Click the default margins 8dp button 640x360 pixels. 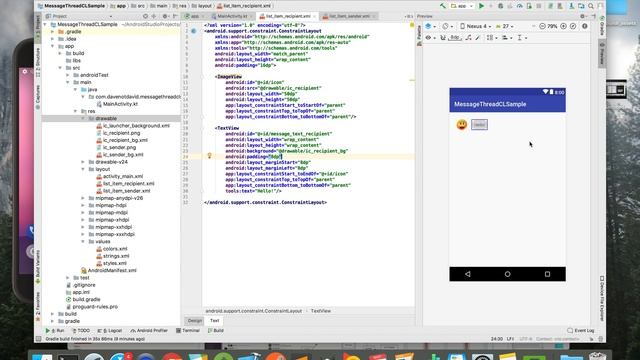point(454,38)
